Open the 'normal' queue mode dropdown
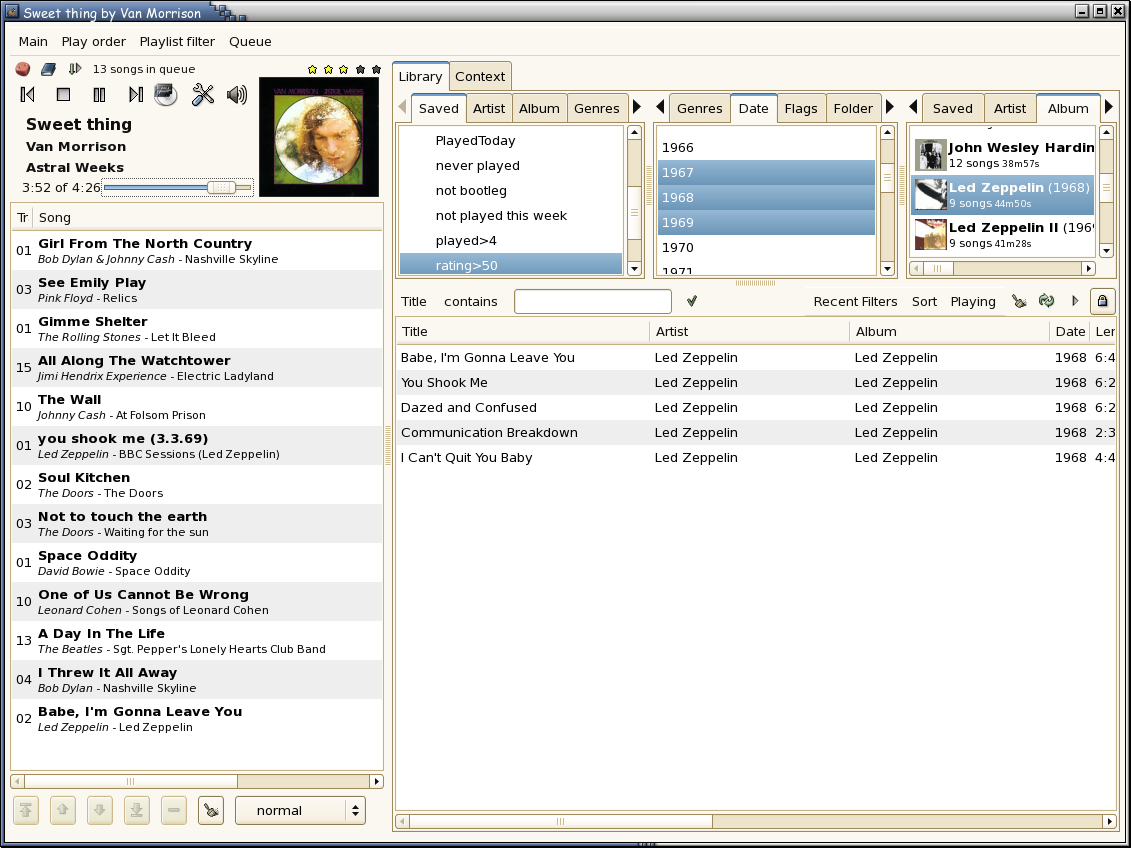The image size is (1131, 848). 300,811
